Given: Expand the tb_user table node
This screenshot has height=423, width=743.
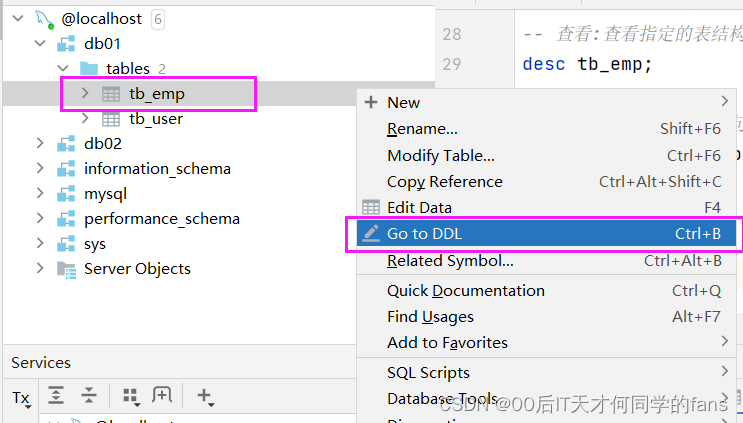Looking at the screenshot, I should point(85,118).
